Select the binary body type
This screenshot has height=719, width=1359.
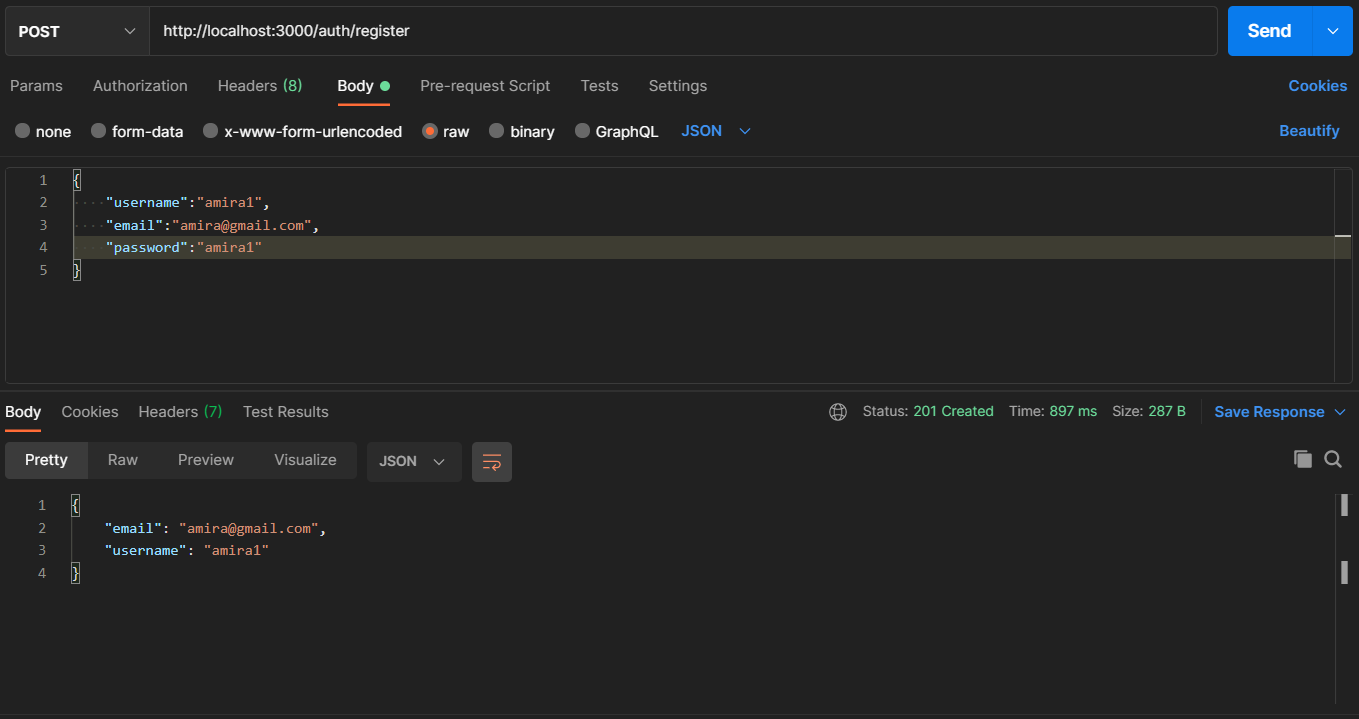pos(521,131)
